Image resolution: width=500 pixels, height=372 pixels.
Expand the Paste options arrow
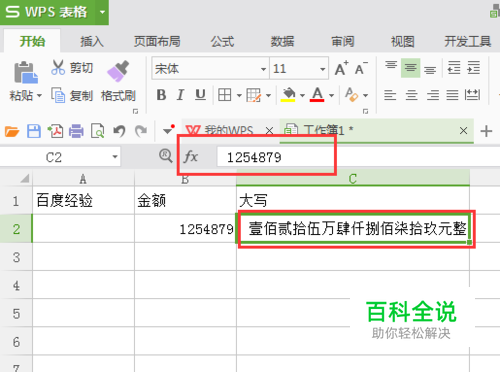[39, 96]
